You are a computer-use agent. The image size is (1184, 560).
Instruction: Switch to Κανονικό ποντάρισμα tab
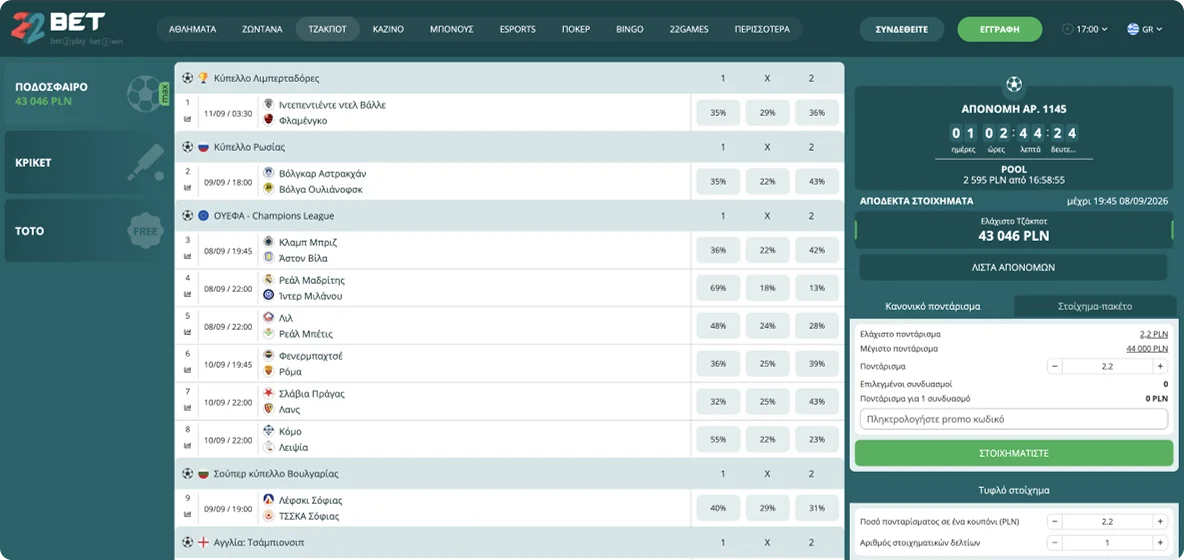[933, 306]
